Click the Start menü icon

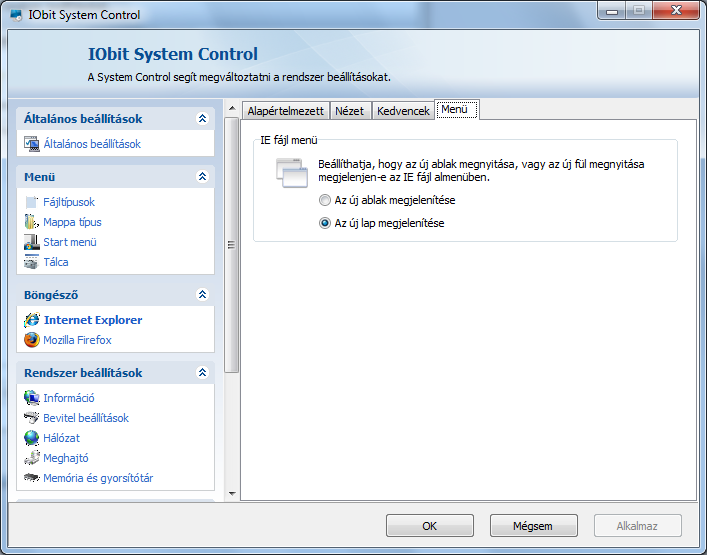pos(32,242)
